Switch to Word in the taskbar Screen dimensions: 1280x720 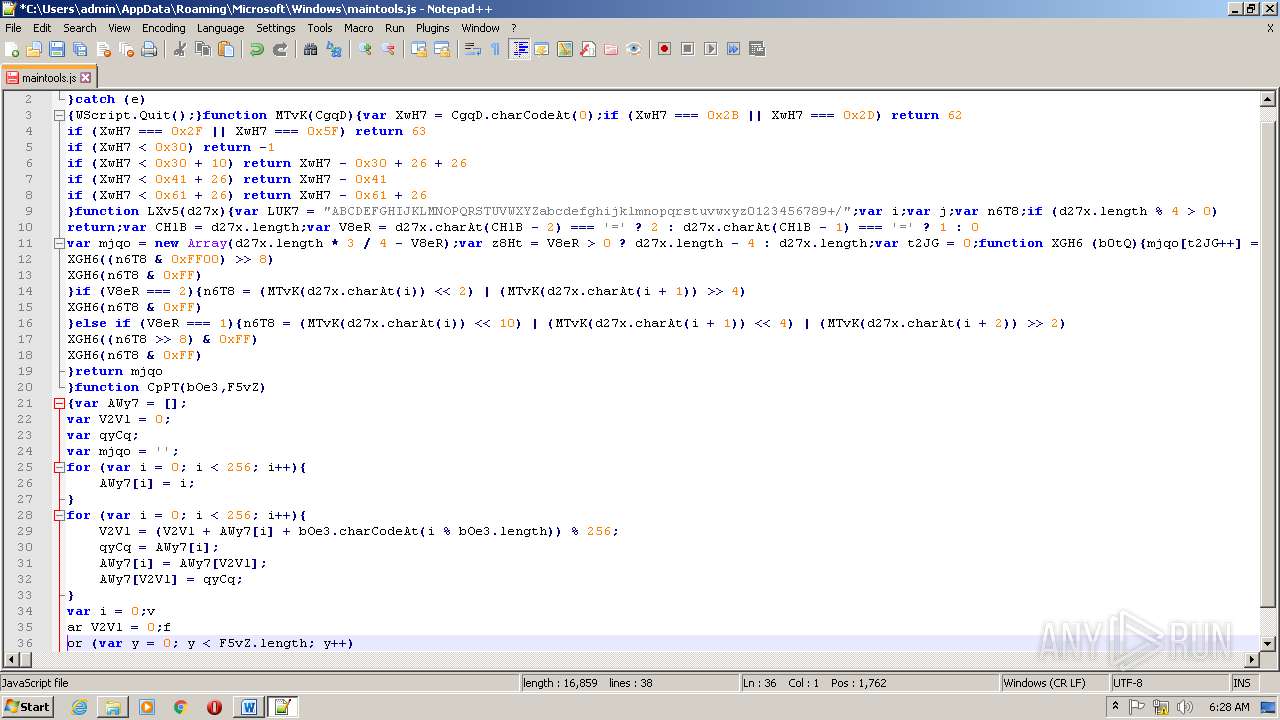coord(248,707)
